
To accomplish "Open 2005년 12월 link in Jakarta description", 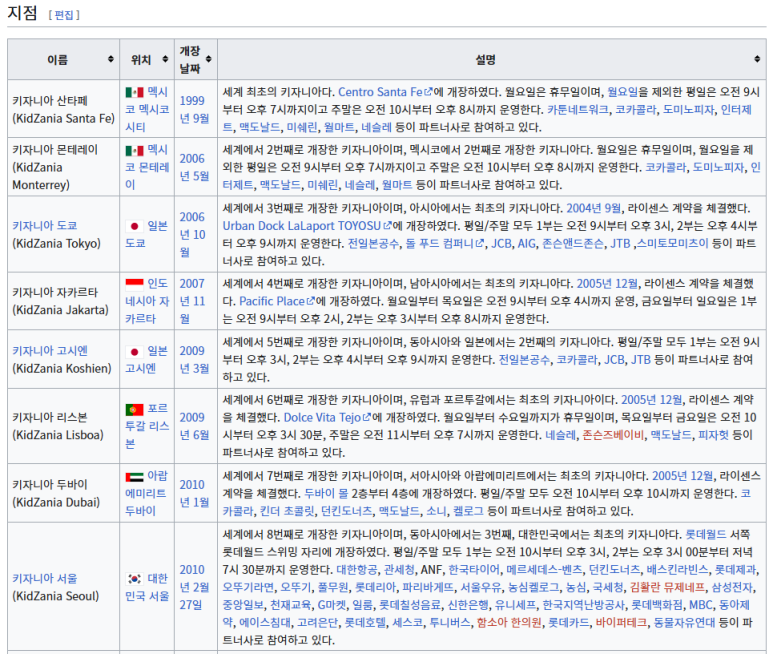I will (x=607, y=283).
